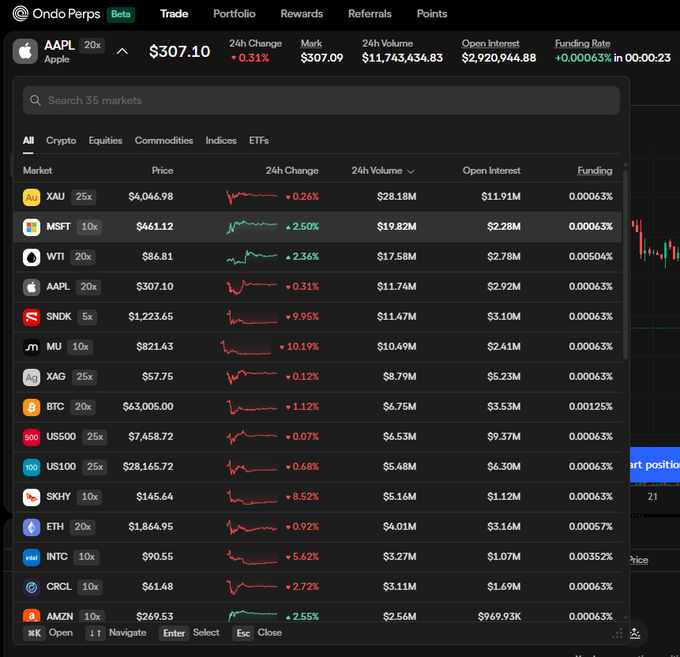
Task: Click the ETH funding 0.00057%
Action: click(591, 526)
